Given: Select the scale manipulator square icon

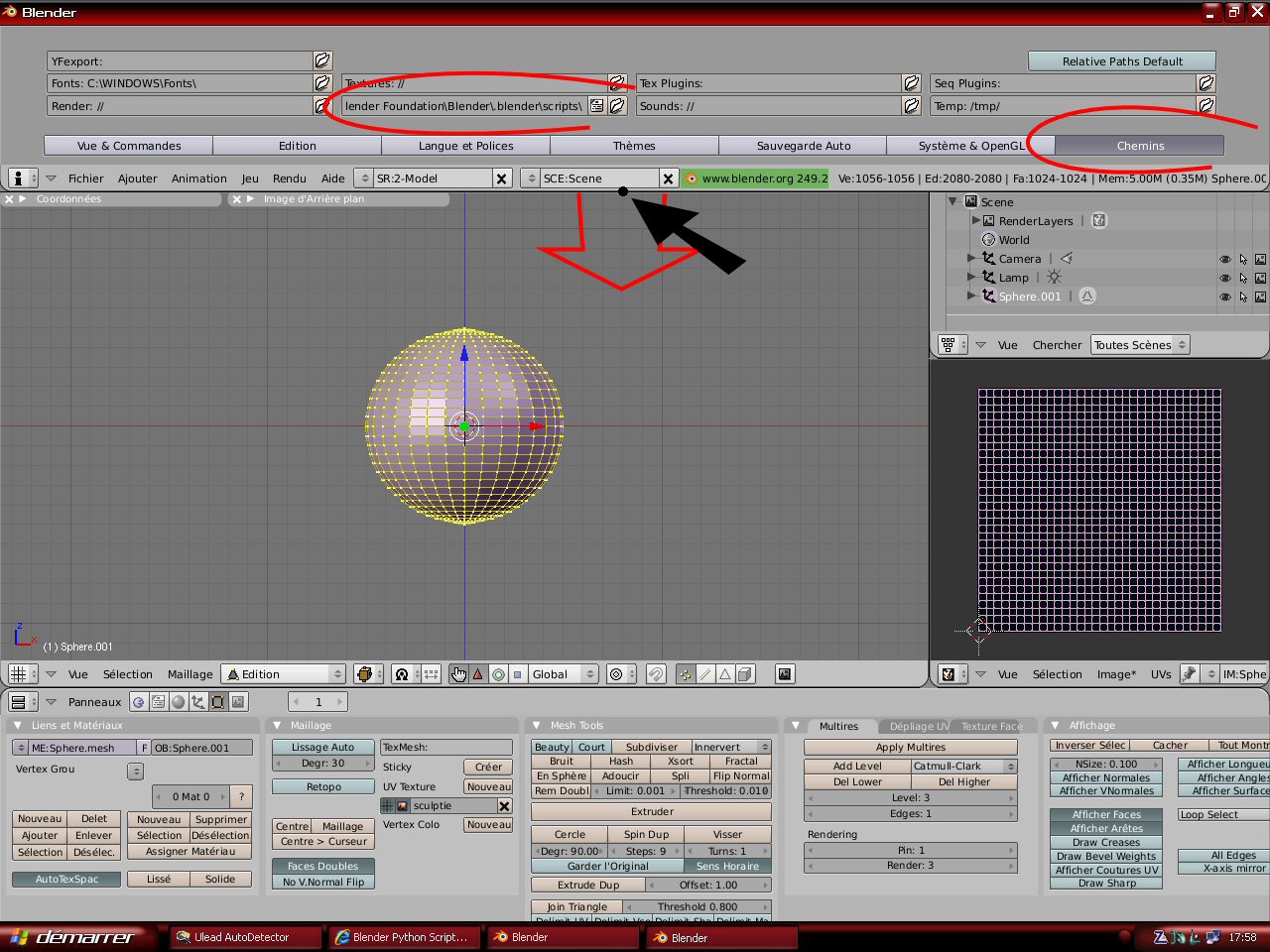Looking at the screenshot, I should (x=517, y=674).
